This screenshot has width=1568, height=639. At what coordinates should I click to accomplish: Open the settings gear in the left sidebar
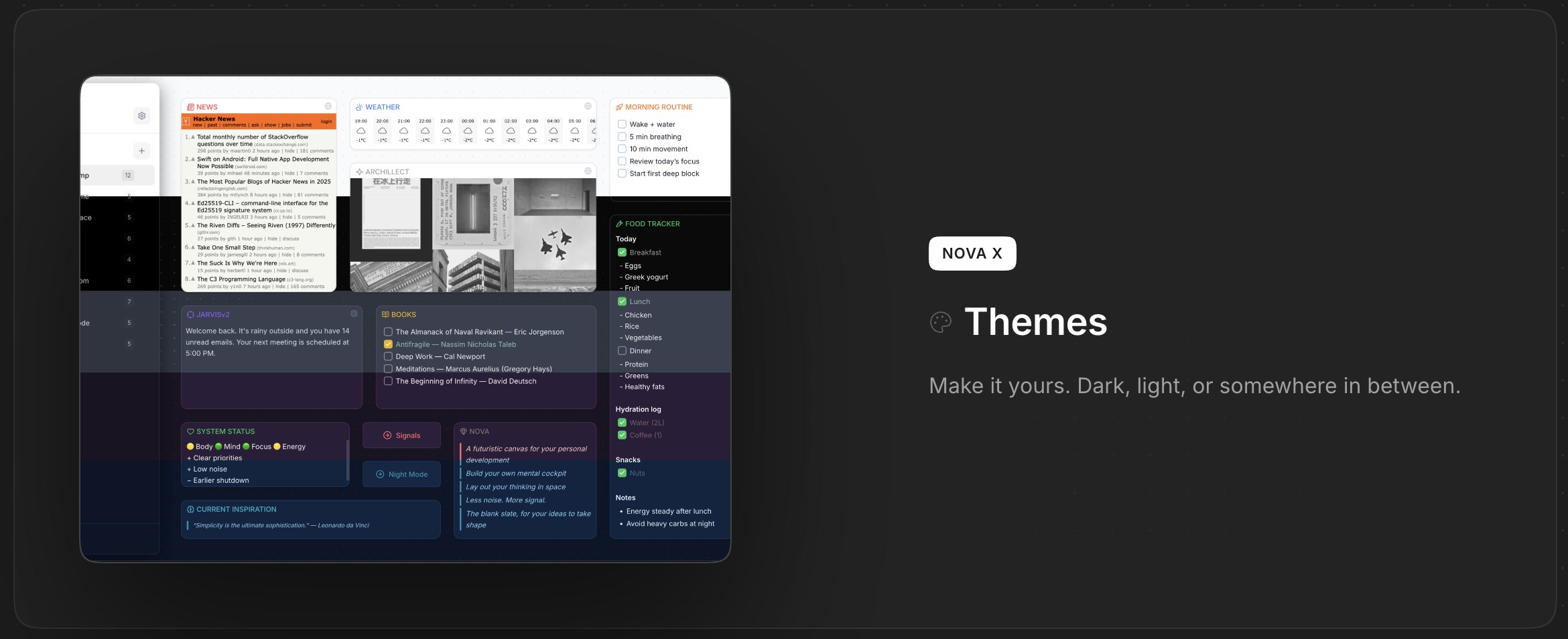pos(141,115)
